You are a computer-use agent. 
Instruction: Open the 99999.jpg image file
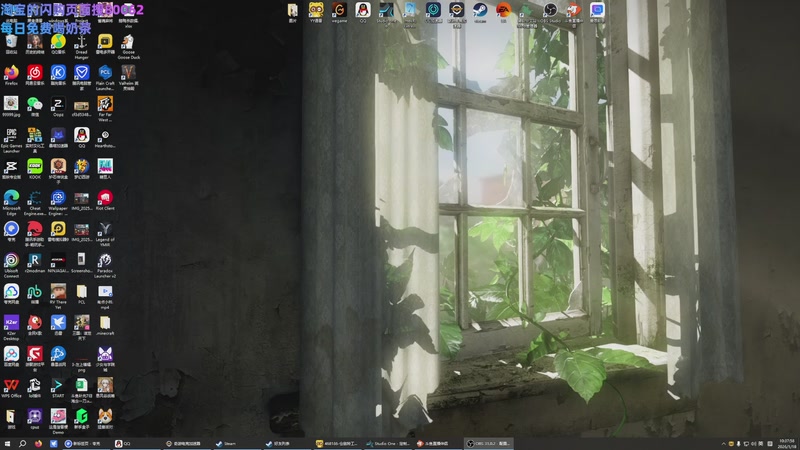[11, 106]
